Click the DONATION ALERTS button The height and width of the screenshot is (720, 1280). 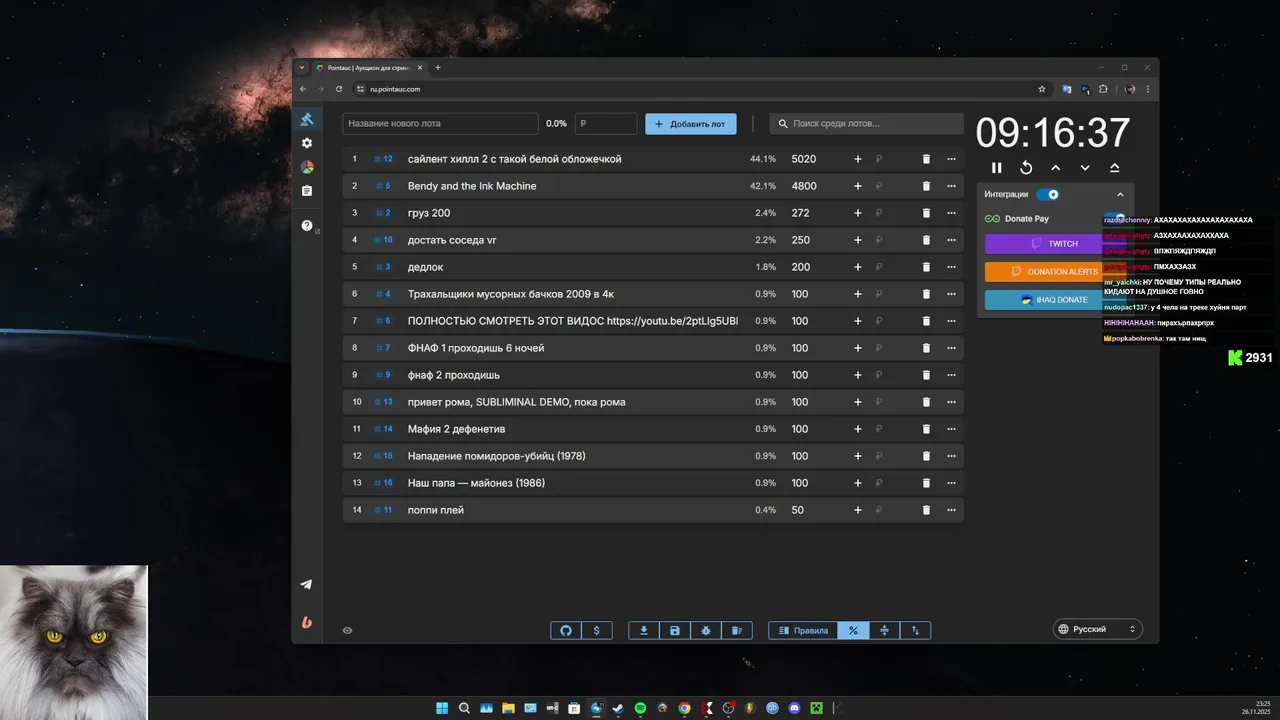pyautogui.click(x=1055, y=271)
